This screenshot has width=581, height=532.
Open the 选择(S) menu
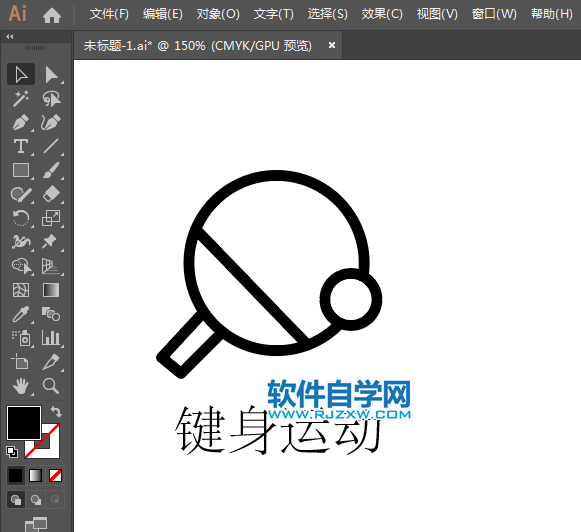tap(328, 14)
